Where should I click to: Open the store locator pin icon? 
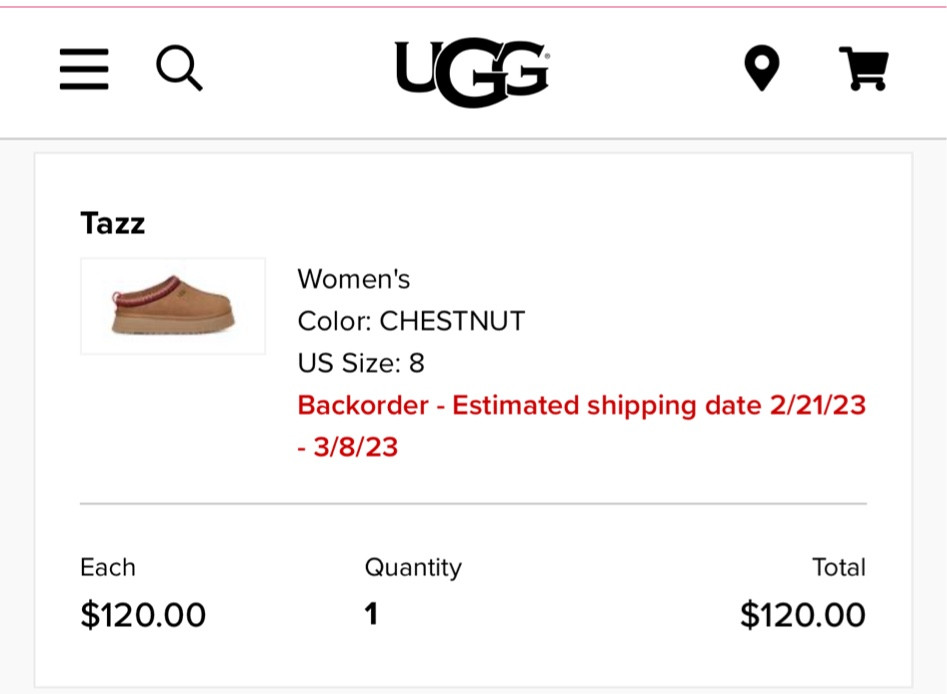(x=763, y=69)
